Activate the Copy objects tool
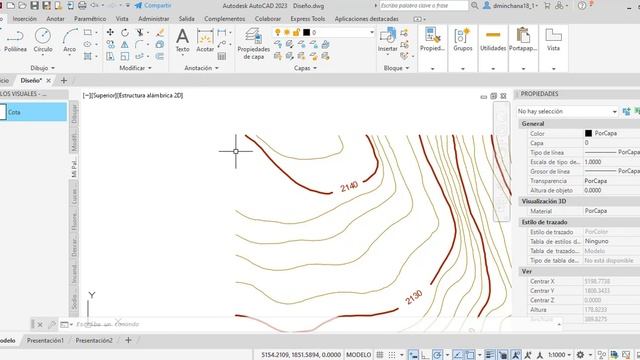 (110, 44)
